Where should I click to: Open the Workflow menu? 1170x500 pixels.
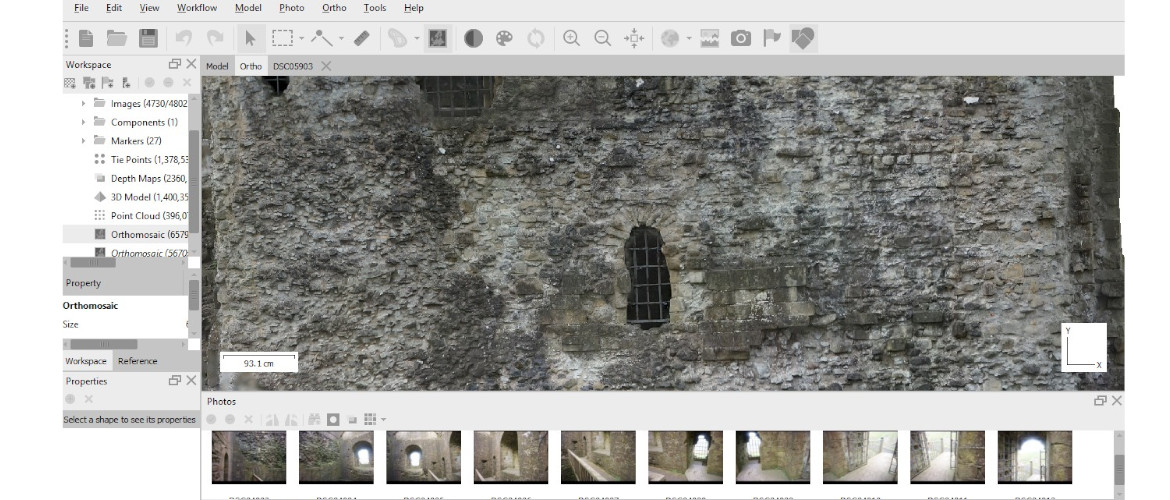197,8
